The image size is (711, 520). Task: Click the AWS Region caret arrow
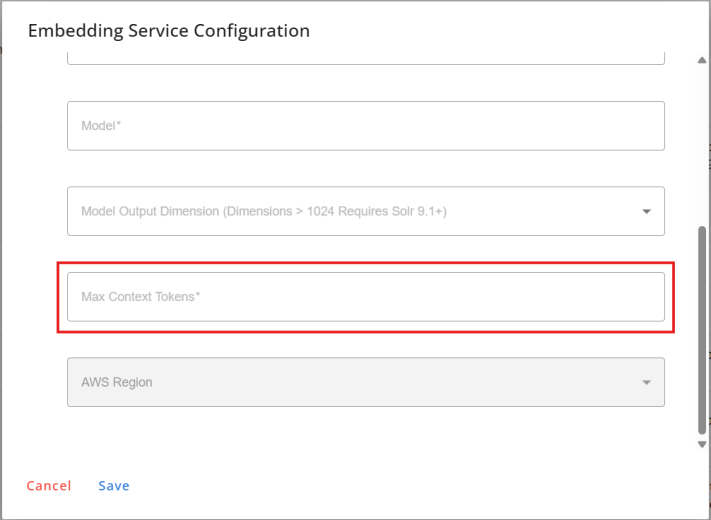tap(646, 383)
